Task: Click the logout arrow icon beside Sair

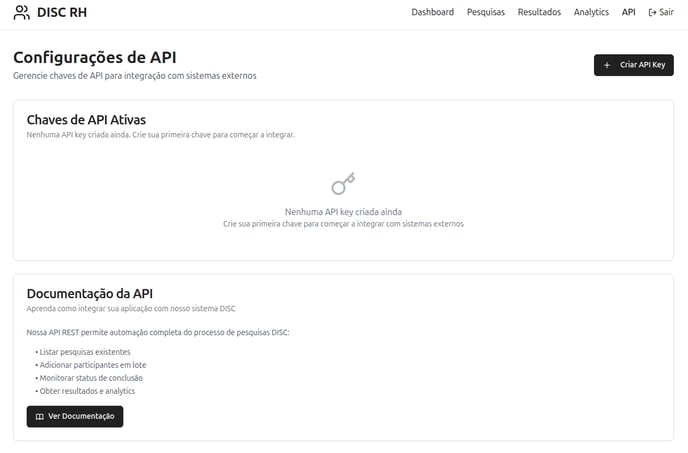Action: pyautogui.click(x=652, y=12)
